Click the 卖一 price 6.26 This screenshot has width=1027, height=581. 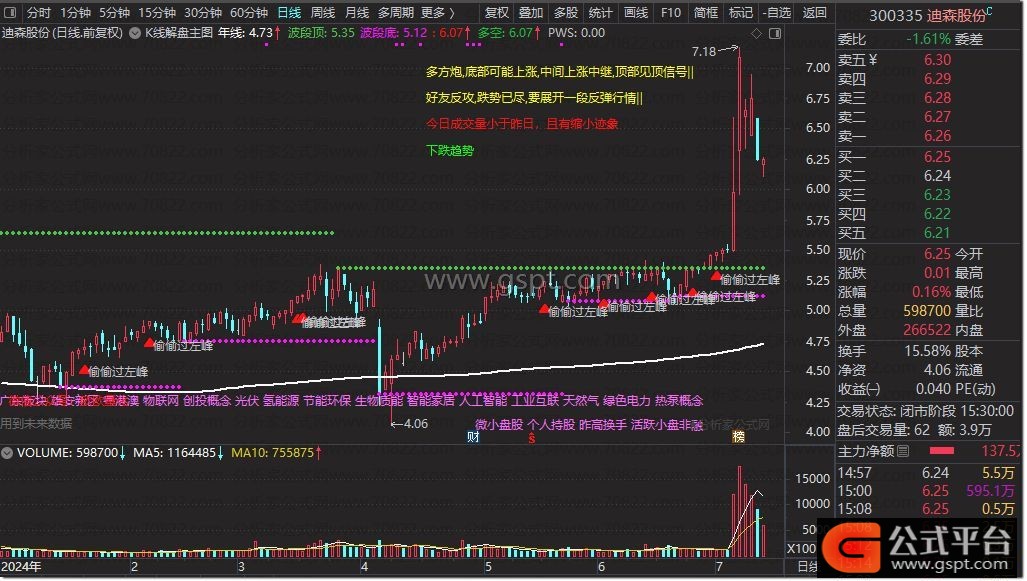(937, 136)
